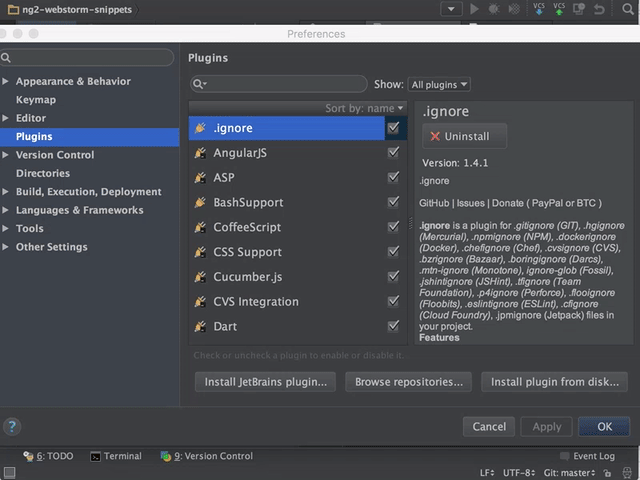The image size is (640, 480).
Task: Click the .ignore plugin icon
Action: pos(200,128)
